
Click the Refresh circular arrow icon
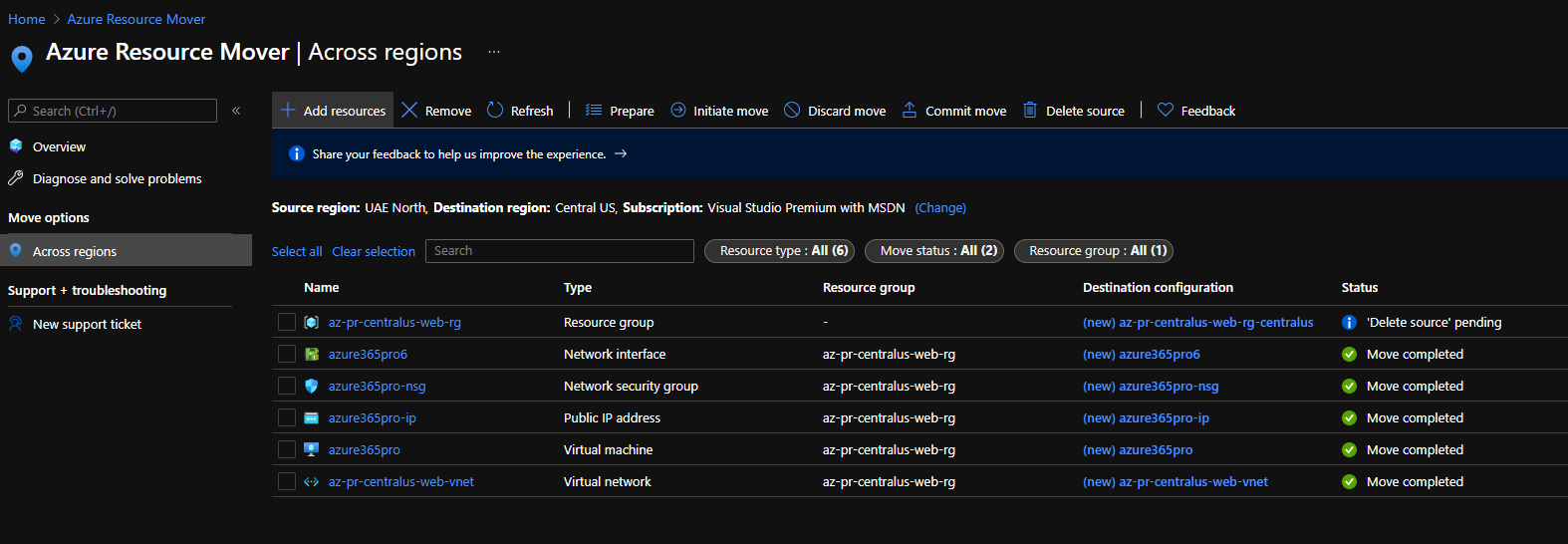(495, 111)
